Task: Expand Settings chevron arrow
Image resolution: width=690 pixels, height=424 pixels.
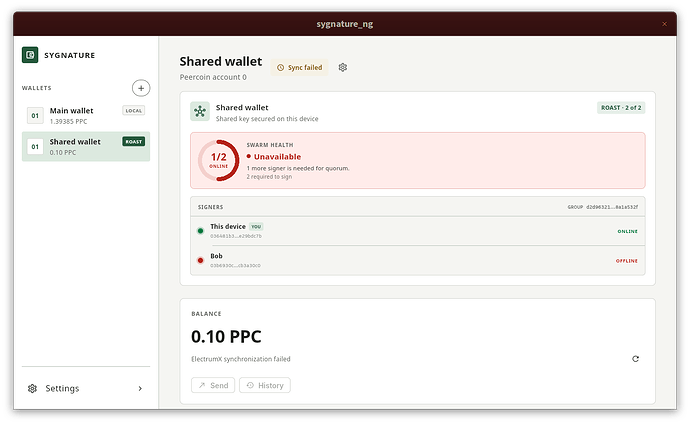Action: pyautogui.click(x=140, y=388)
